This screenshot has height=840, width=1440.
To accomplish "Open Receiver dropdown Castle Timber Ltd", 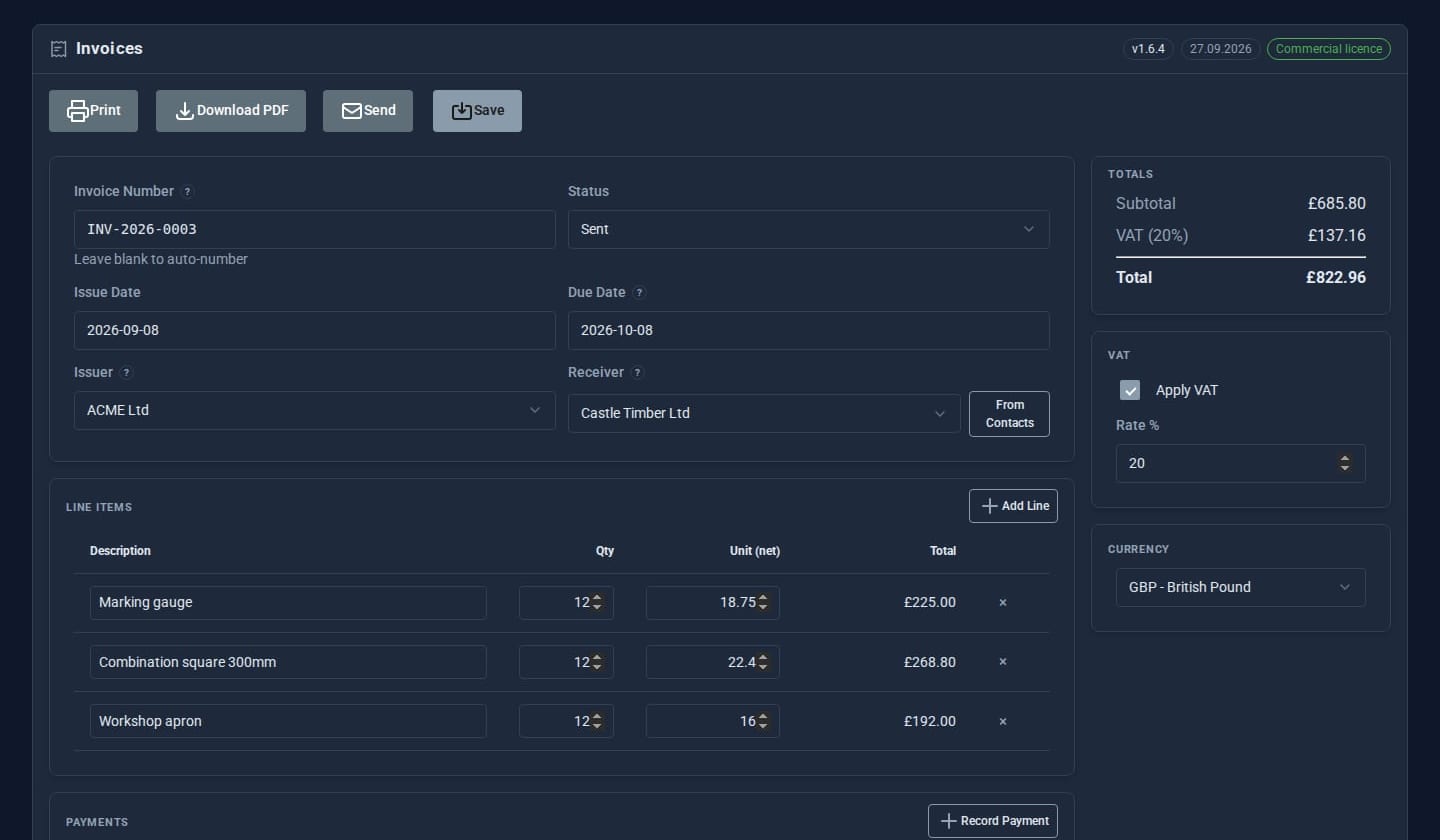I will 764,413.
